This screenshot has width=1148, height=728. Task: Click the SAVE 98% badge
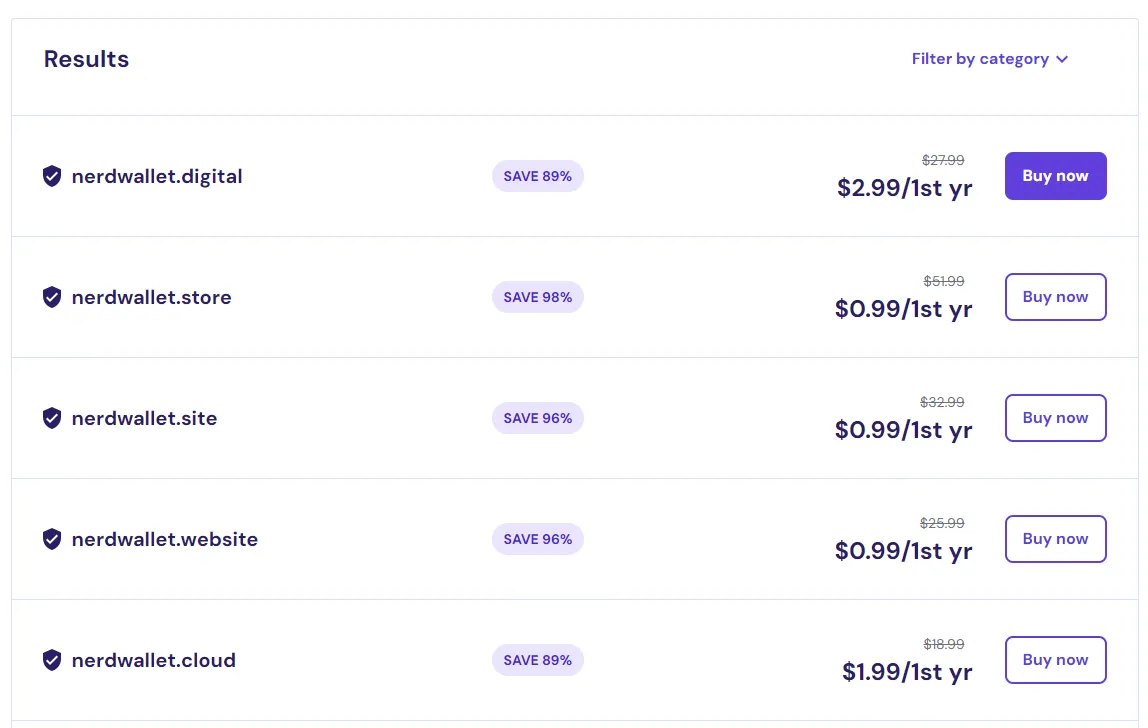pyautogui.click(x=537, y=298)
